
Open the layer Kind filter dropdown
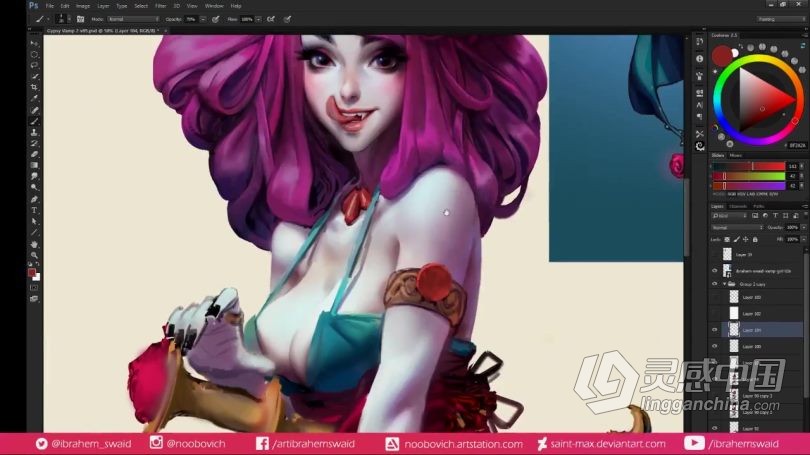click(729, 215)
